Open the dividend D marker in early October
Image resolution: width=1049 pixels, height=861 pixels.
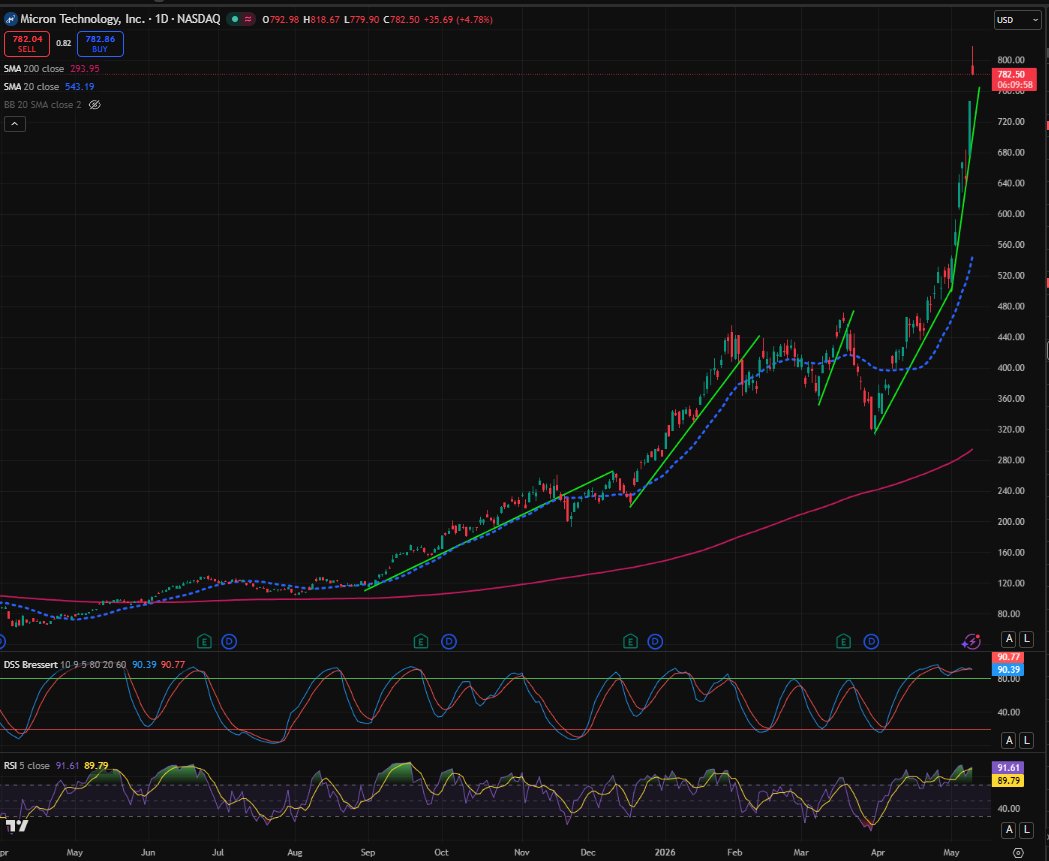[448, 642]
